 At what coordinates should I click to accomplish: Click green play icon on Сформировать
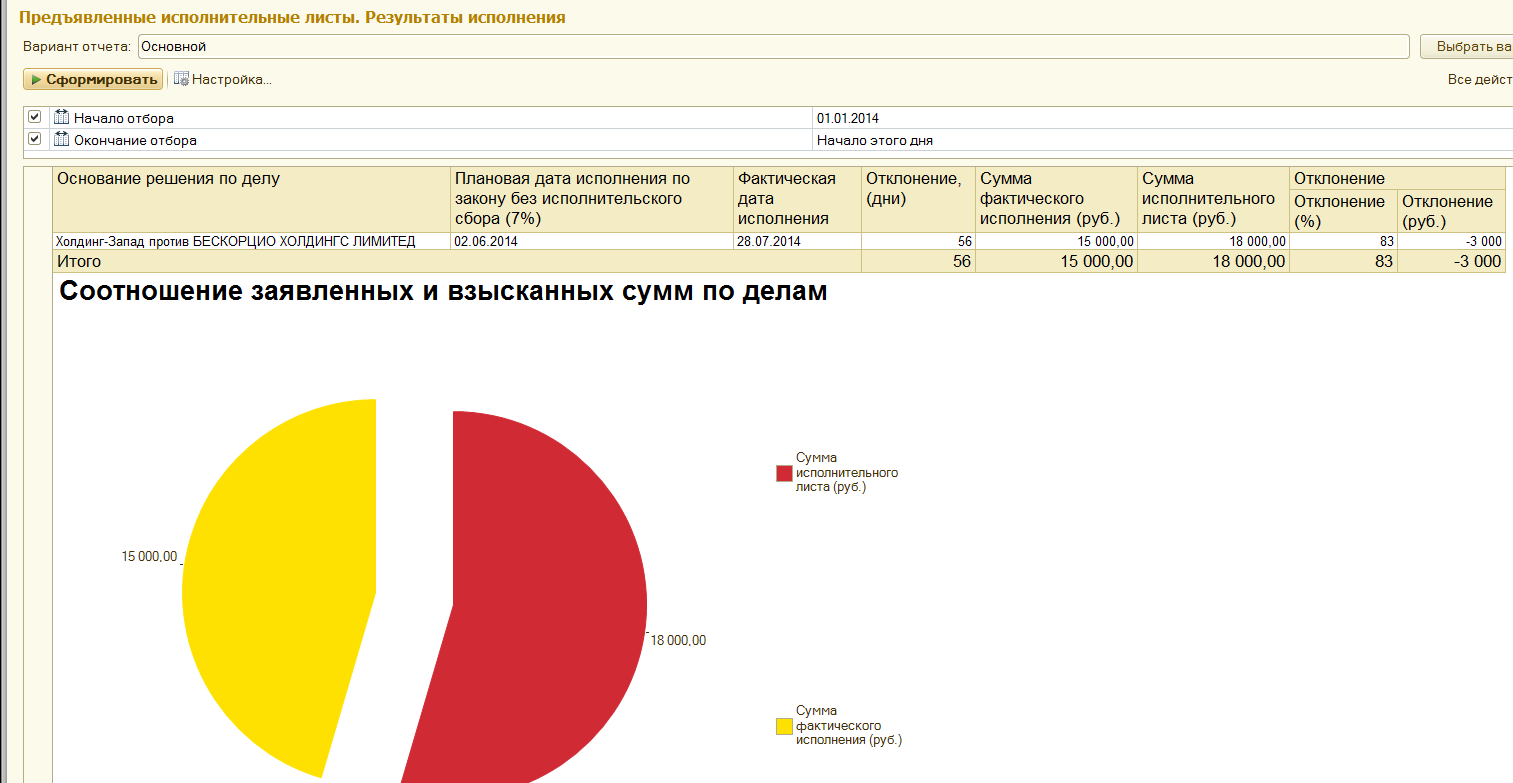point(36,79)
